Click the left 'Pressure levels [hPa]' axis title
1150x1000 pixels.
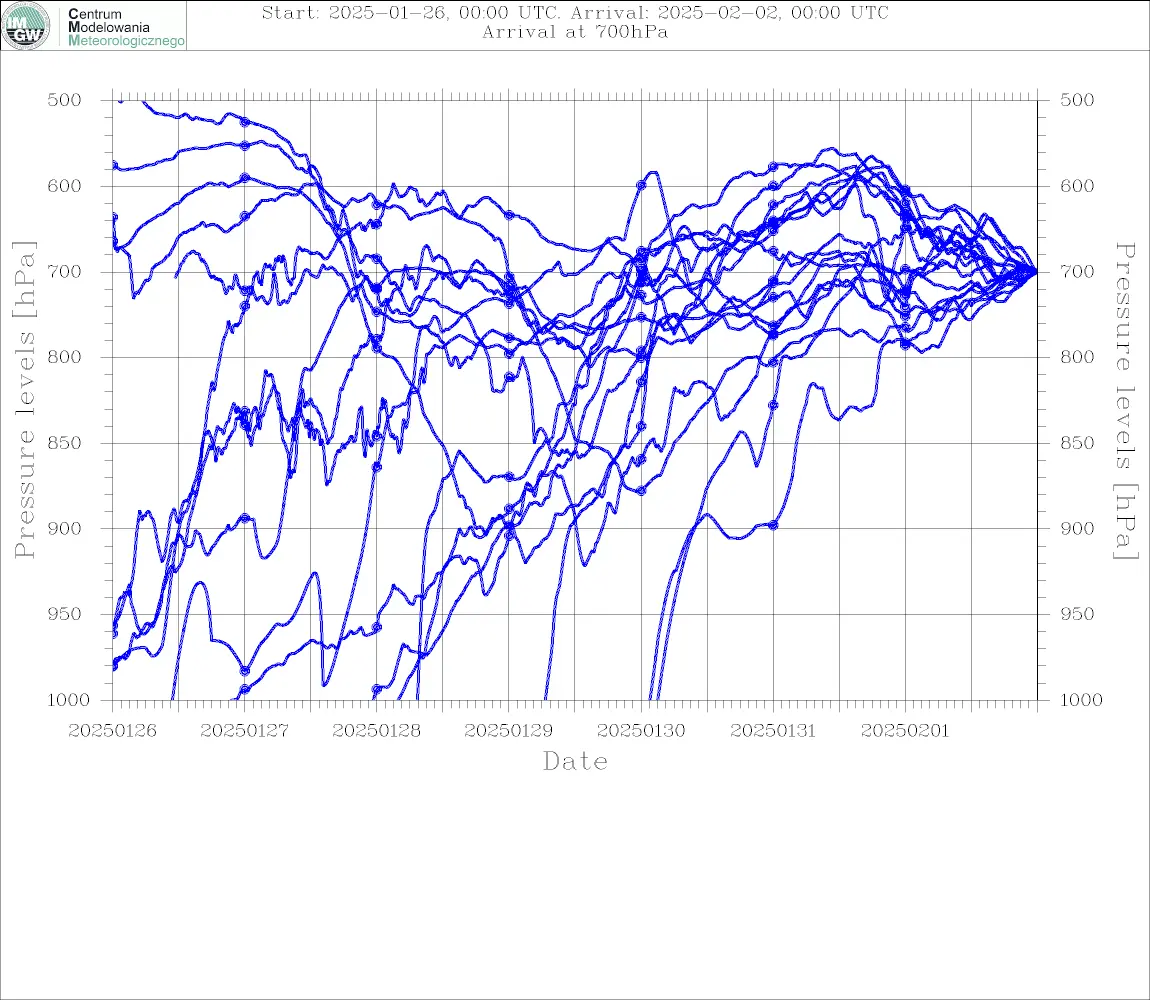(24, 400)
